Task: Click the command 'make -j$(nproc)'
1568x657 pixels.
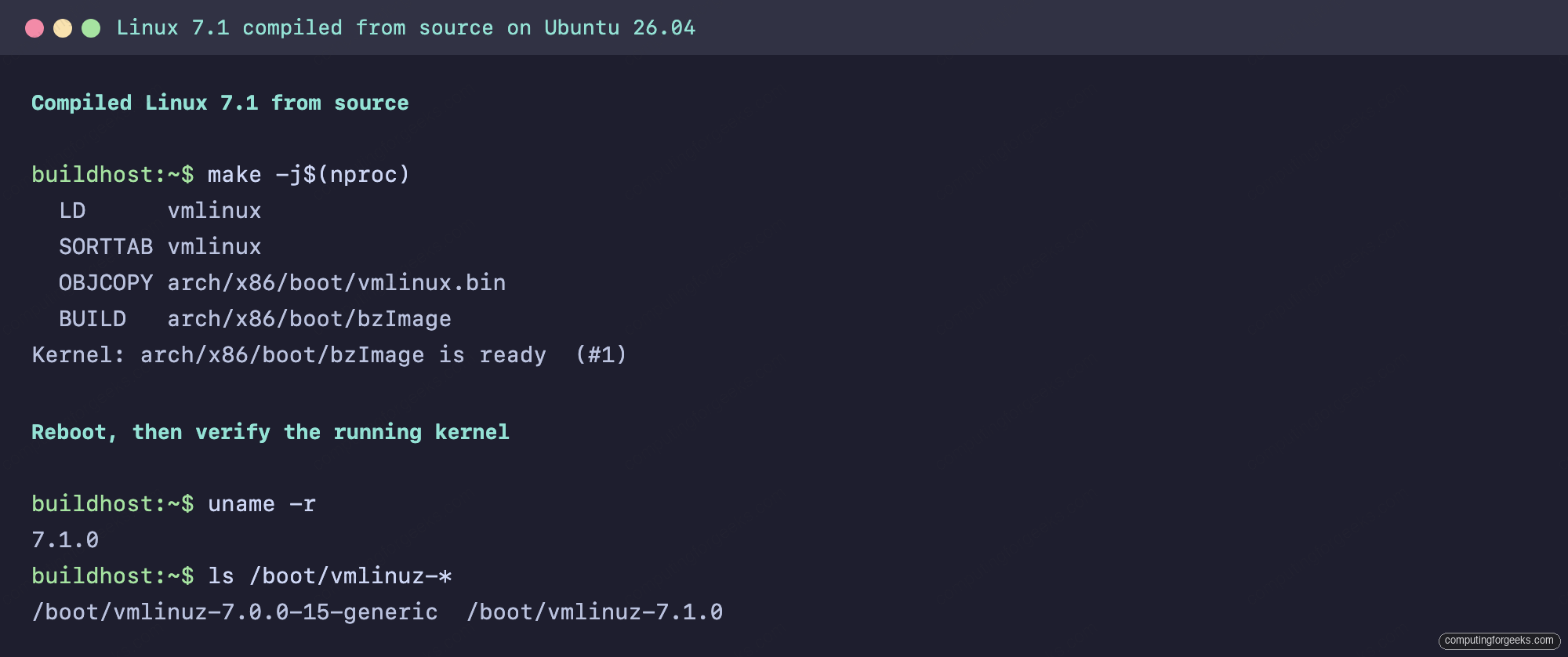Action: (x=308, y=174)
